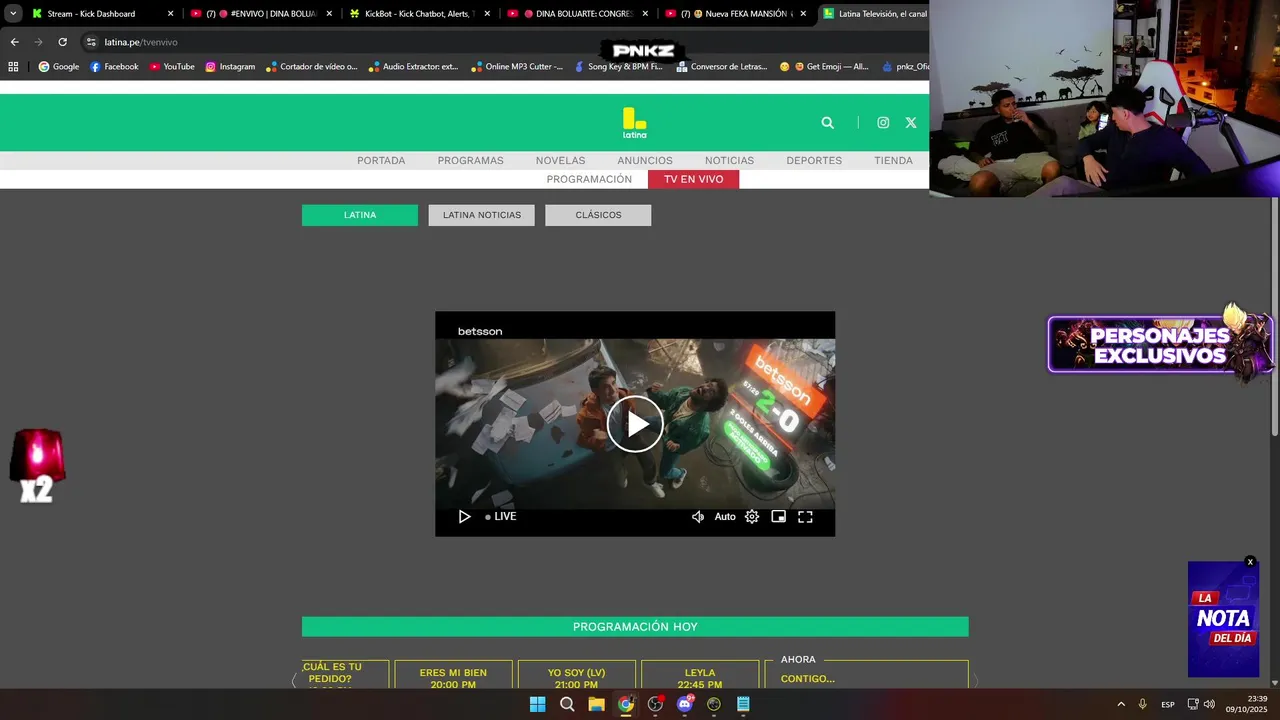Close the KickBot tab
This screenshot has height=720, width=1280.
pyautogui.click(x=486, y=14)
